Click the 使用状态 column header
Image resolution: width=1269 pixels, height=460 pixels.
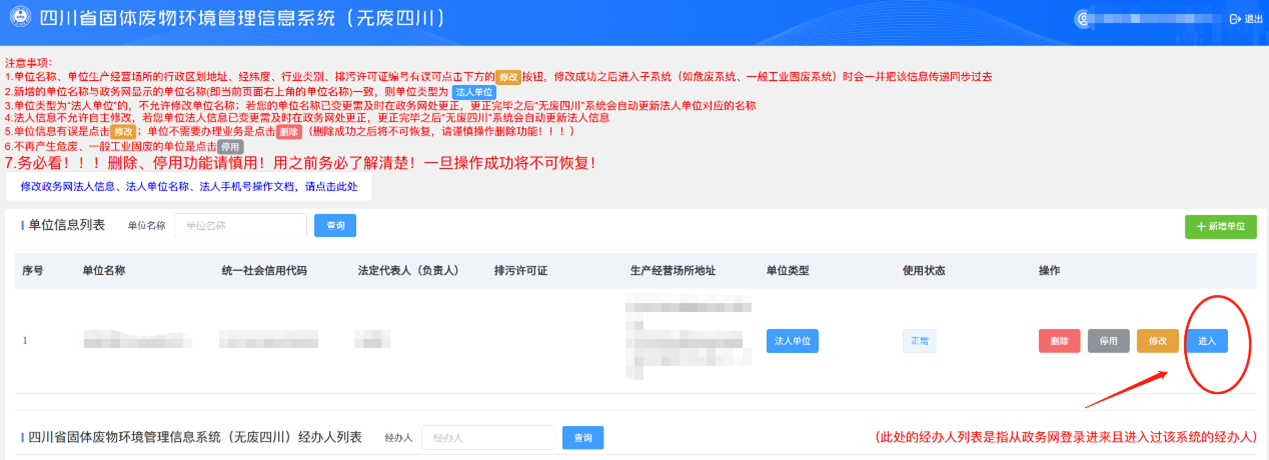click(923, 271)
